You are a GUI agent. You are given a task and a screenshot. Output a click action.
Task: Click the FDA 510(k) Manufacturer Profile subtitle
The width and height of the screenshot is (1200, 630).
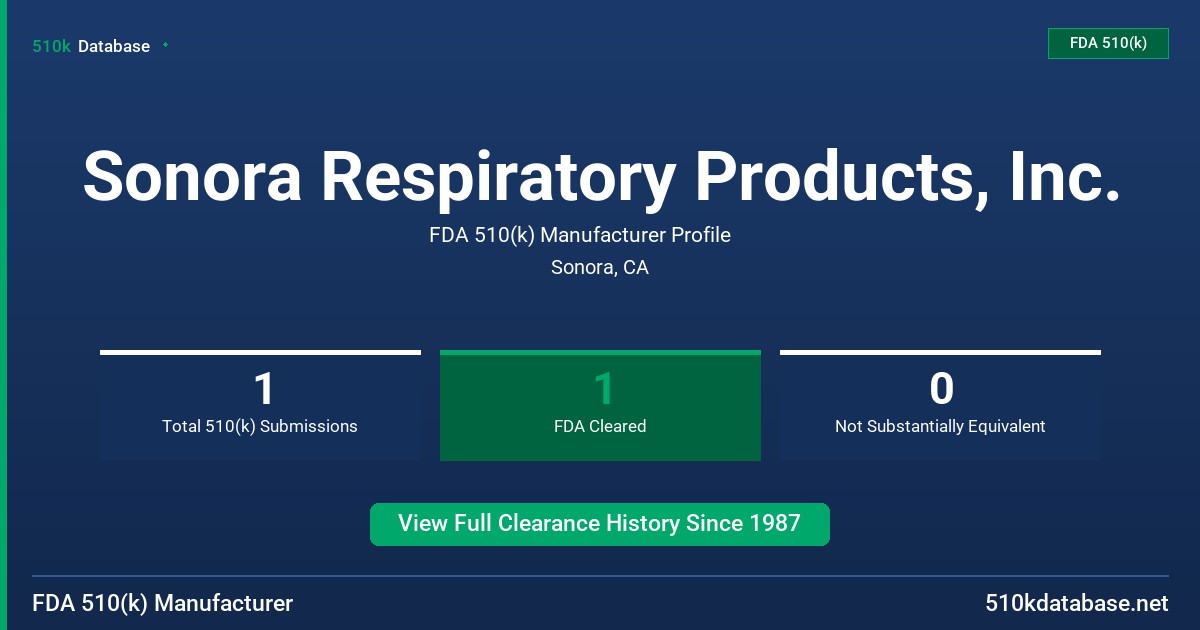(580, 235)
